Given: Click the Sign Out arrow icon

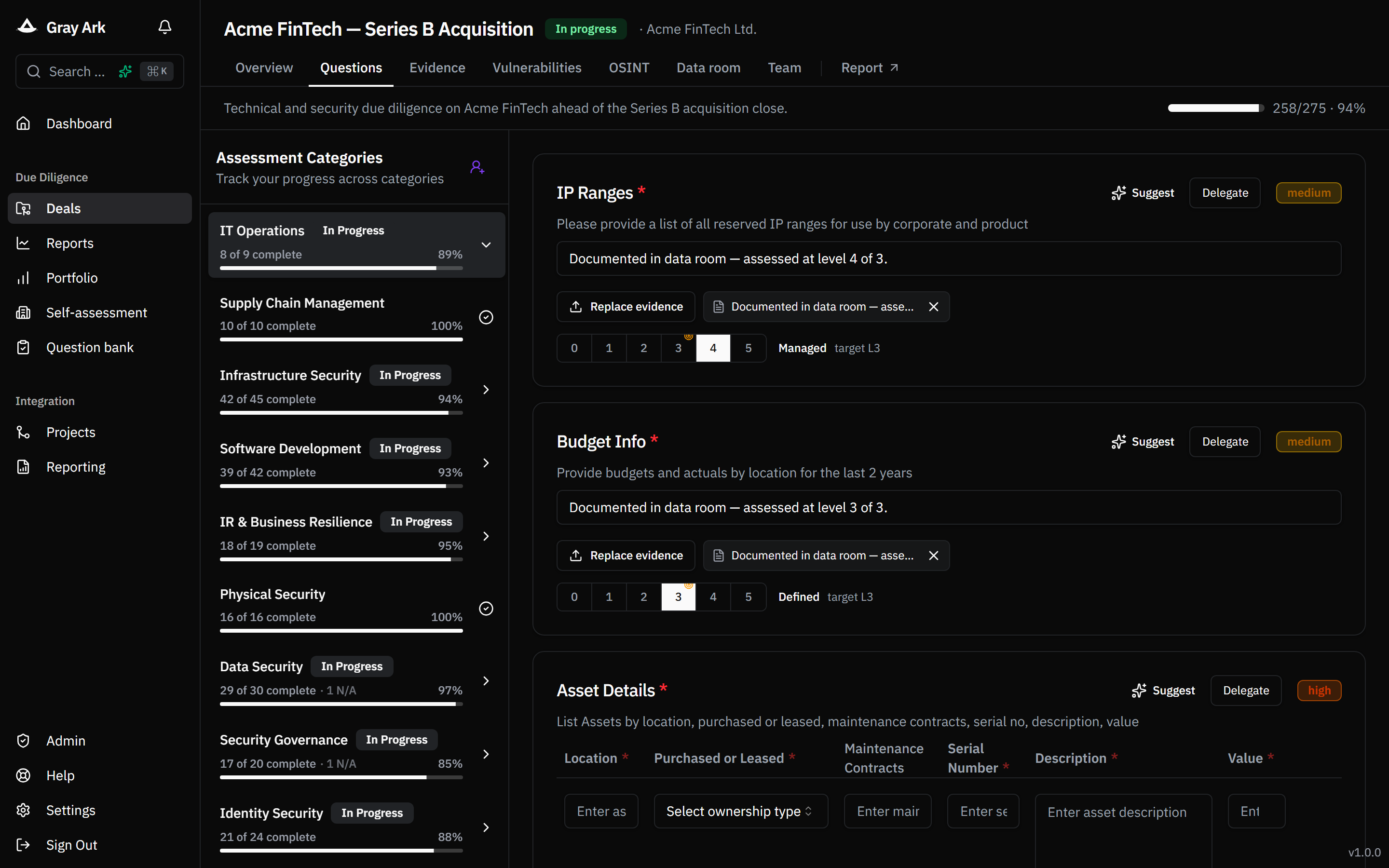Looking at the screenshot, I should [x=23, y=844].
